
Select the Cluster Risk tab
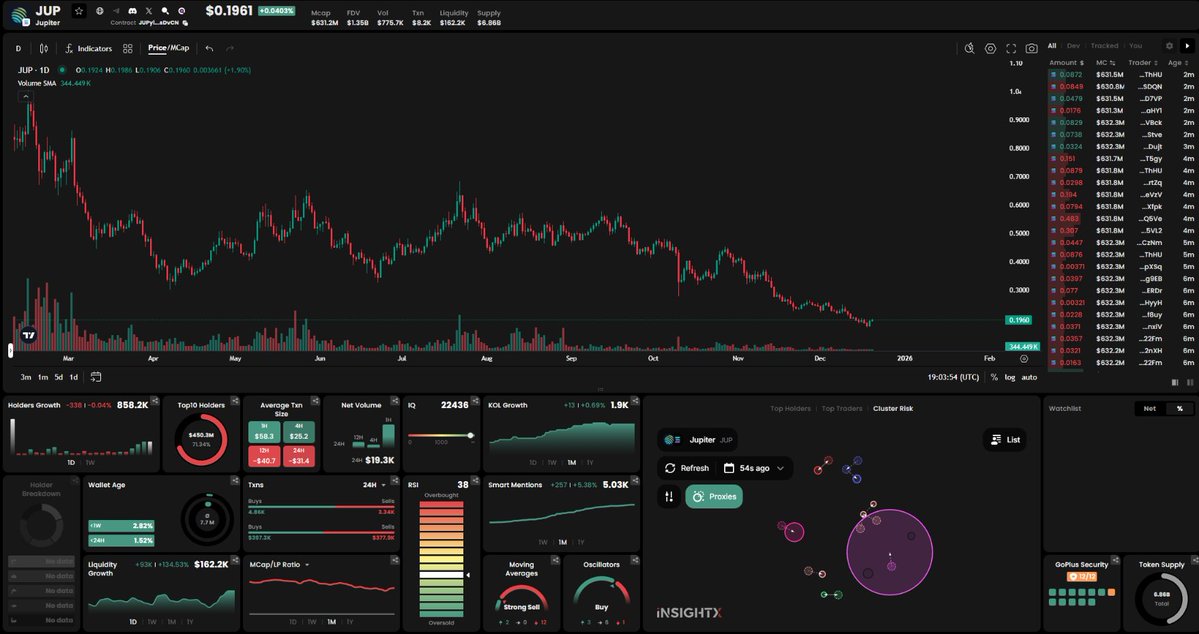[x=893, y=408]
